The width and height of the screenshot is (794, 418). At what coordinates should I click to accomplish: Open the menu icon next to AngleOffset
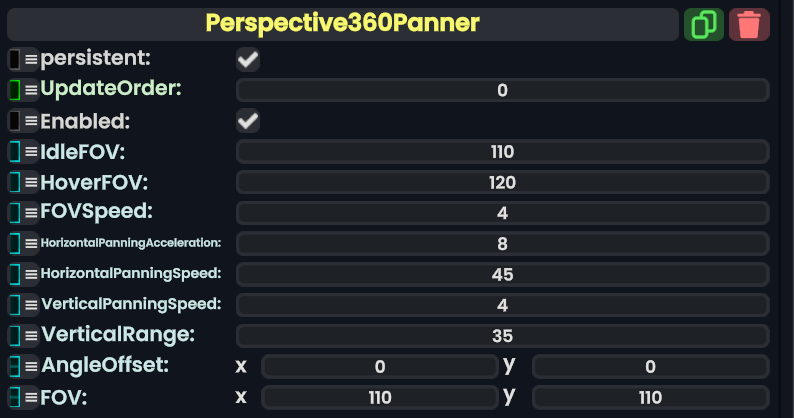(31, 366)
